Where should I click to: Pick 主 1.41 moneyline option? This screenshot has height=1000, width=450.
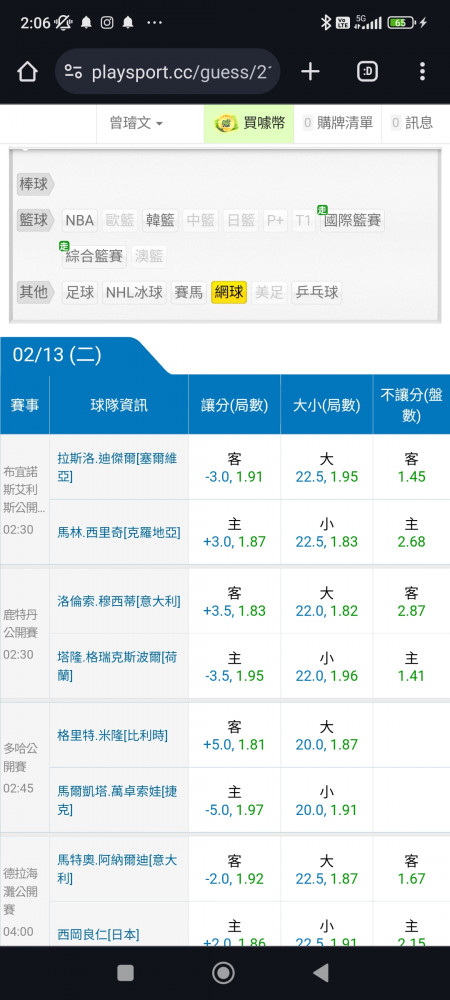(x=411, y=666)
